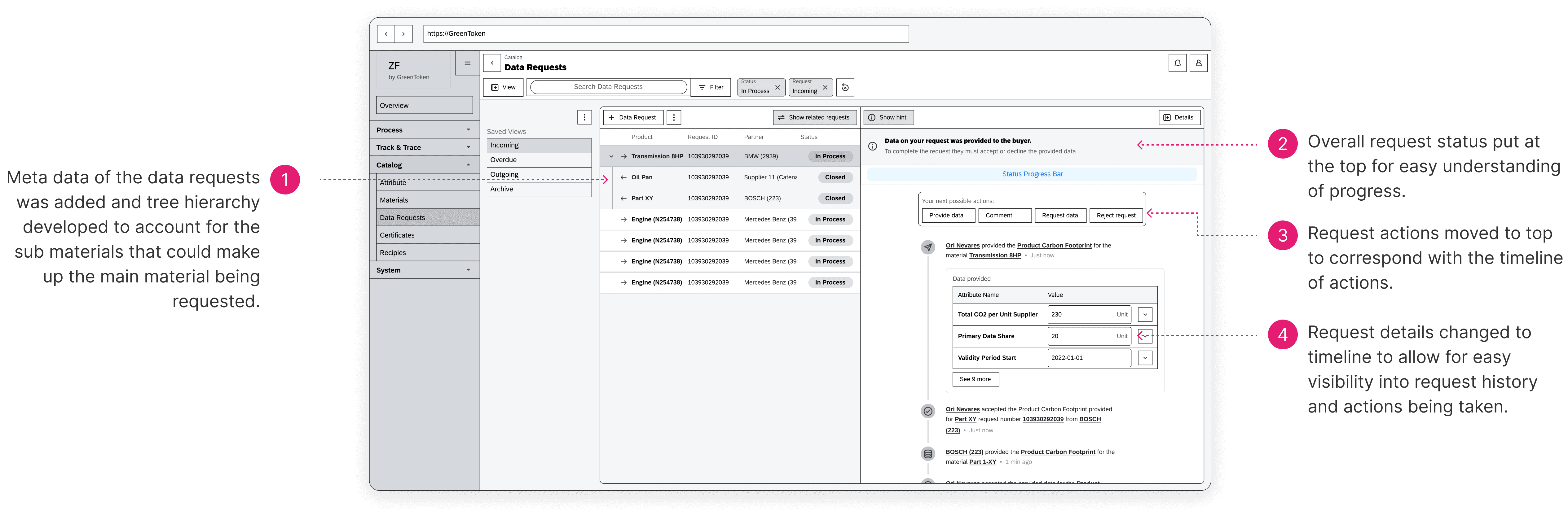Screen dimensions: 1568x515
Task: Open the hamburger menu icon
Action: pos(467,63)
